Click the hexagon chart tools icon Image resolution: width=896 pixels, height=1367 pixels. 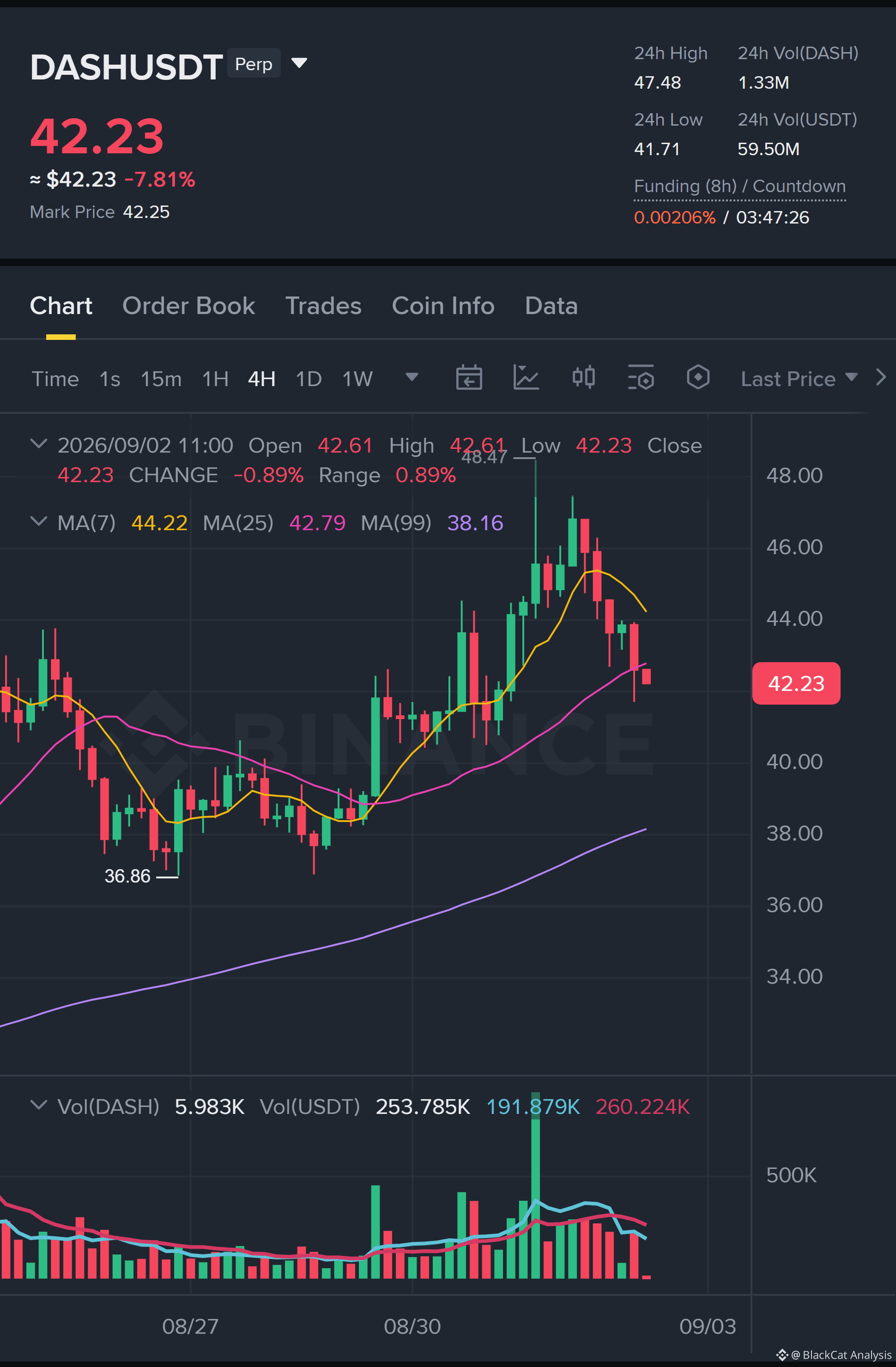coord(698,378)
